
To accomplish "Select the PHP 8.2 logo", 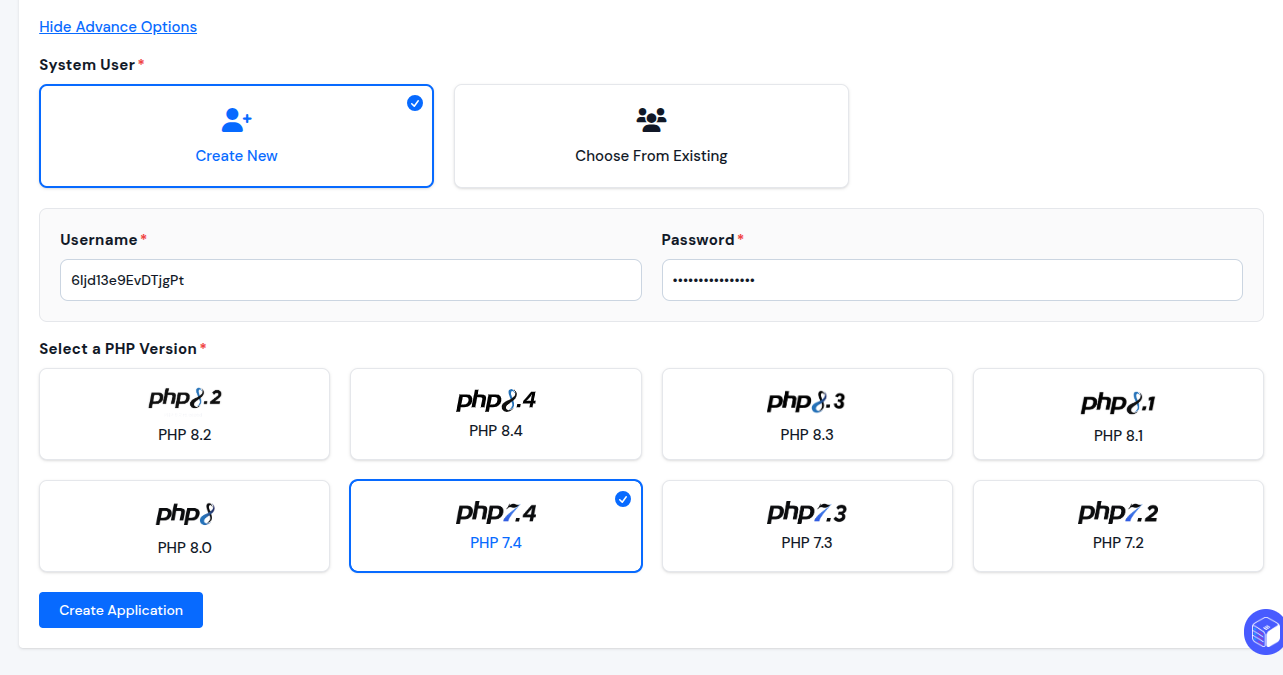I will coord(185,398).
